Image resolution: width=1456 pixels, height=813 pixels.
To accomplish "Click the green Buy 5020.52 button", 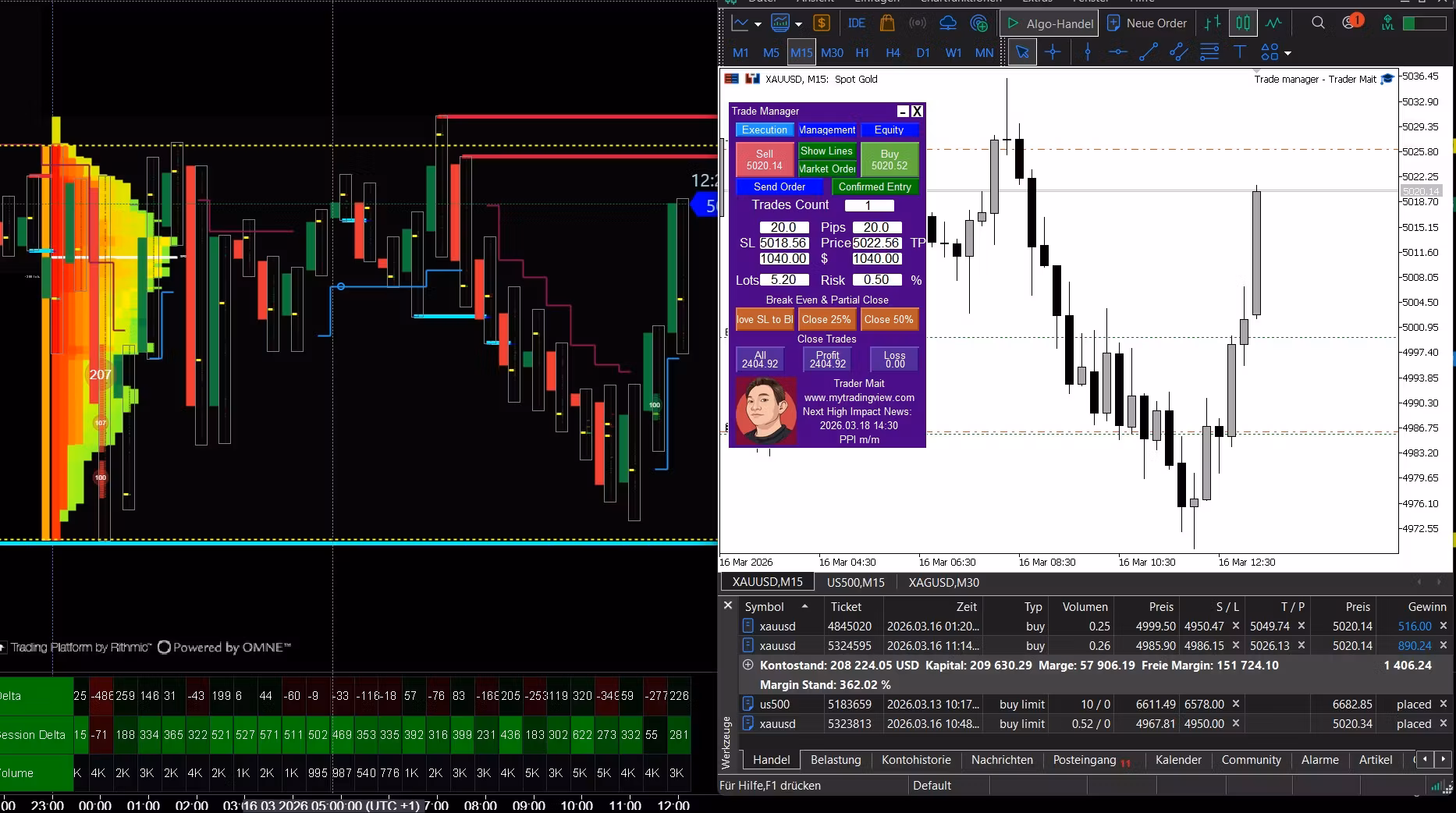I will coord(890,160).
